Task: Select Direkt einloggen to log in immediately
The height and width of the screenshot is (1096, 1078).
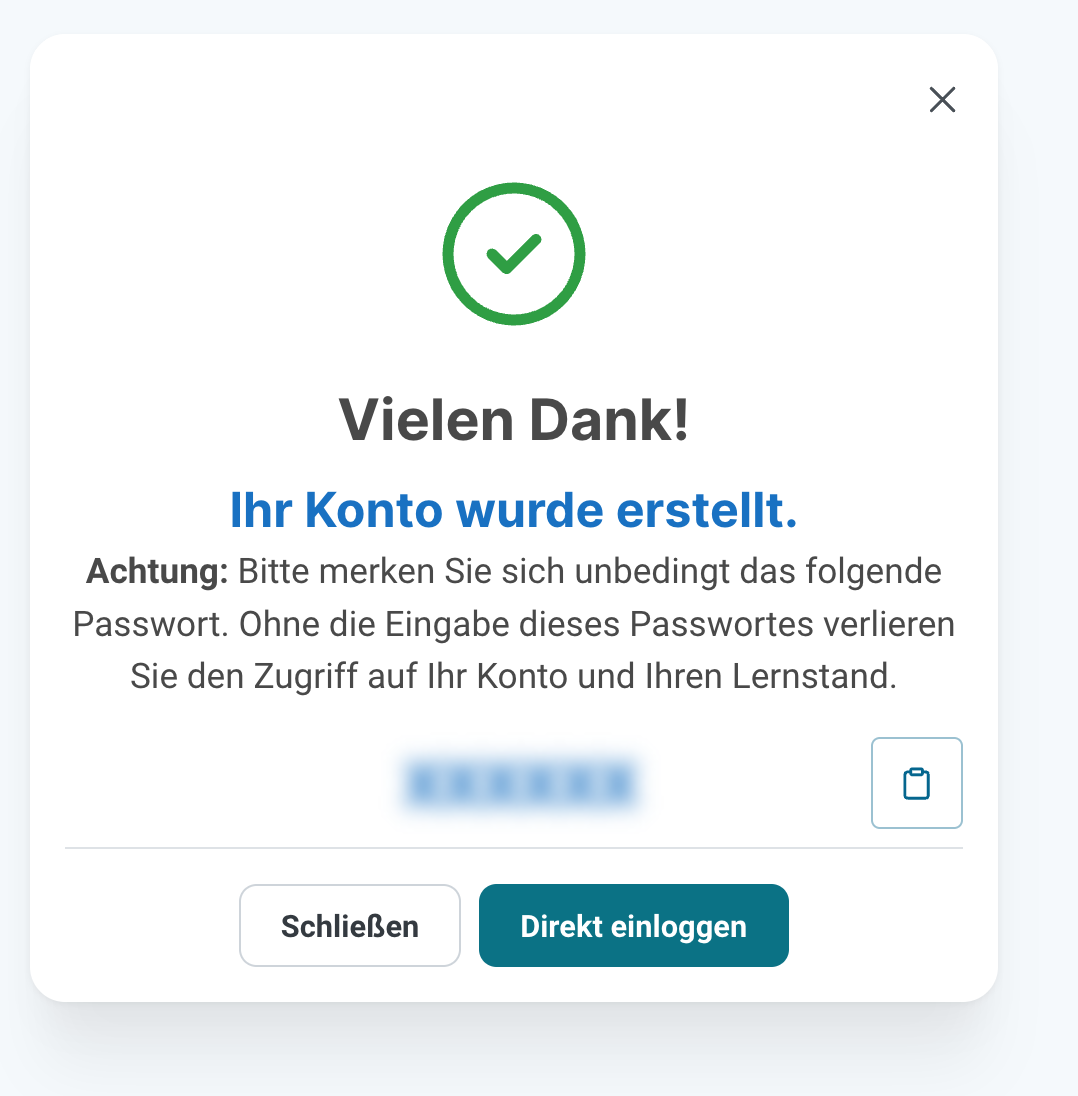Action: coord(633,925)
